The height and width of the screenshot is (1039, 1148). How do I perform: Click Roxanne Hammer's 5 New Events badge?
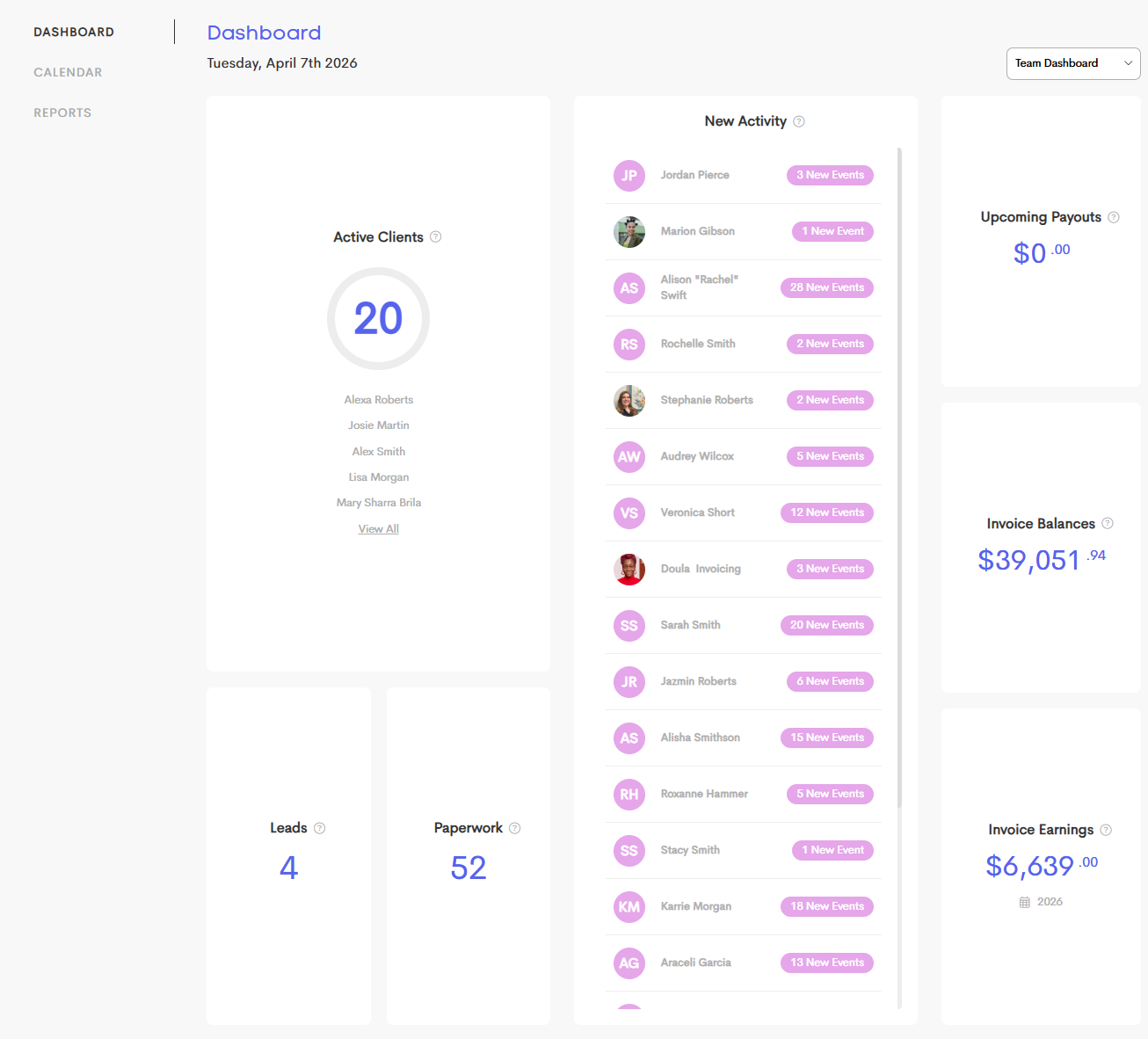click(x=830, y=794)
